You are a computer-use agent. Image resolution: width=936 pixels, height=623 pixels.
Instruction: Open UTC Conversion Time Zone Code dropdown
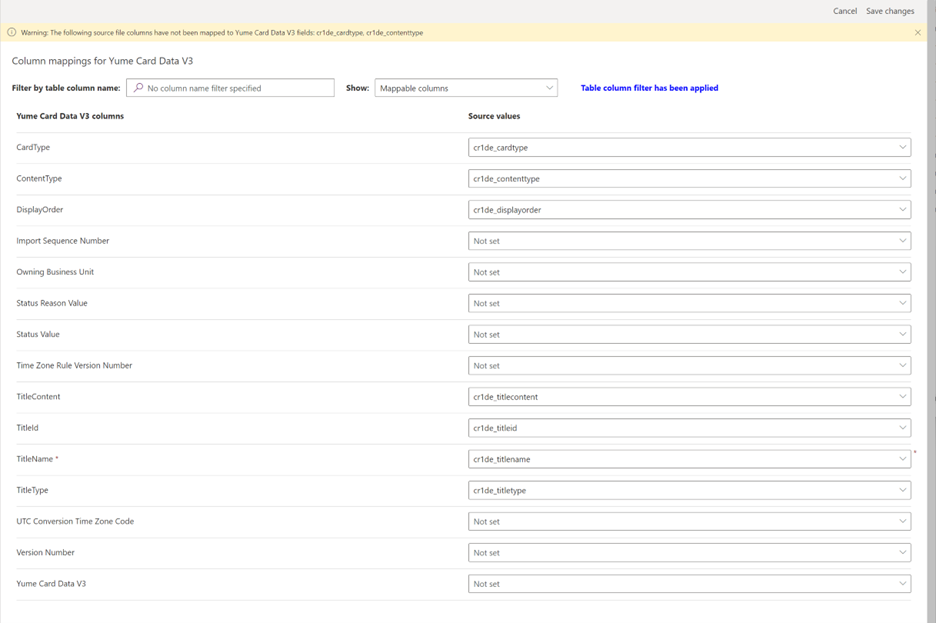[x=689, y=522]
